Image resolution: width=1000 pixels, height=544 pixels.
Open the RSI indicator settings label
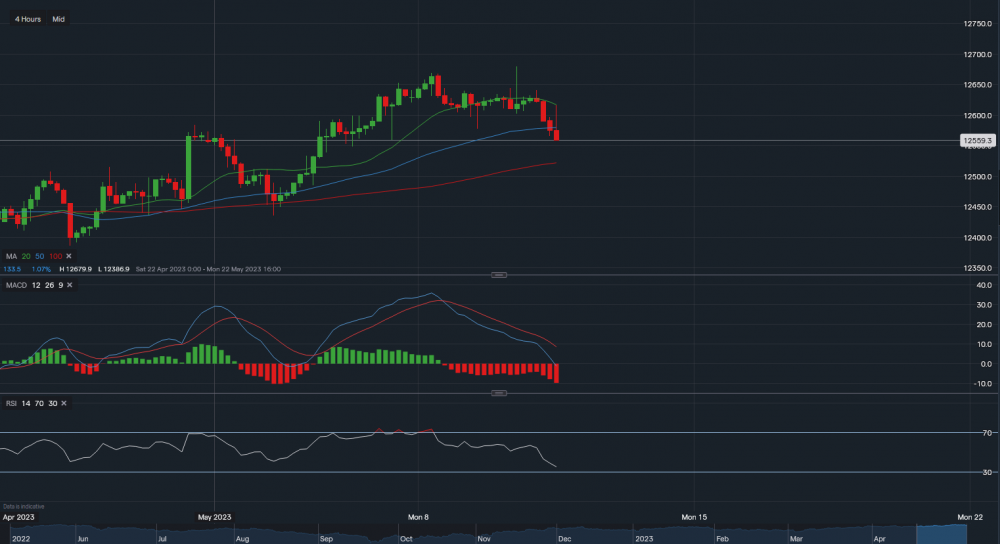click(x=12, y=402)
